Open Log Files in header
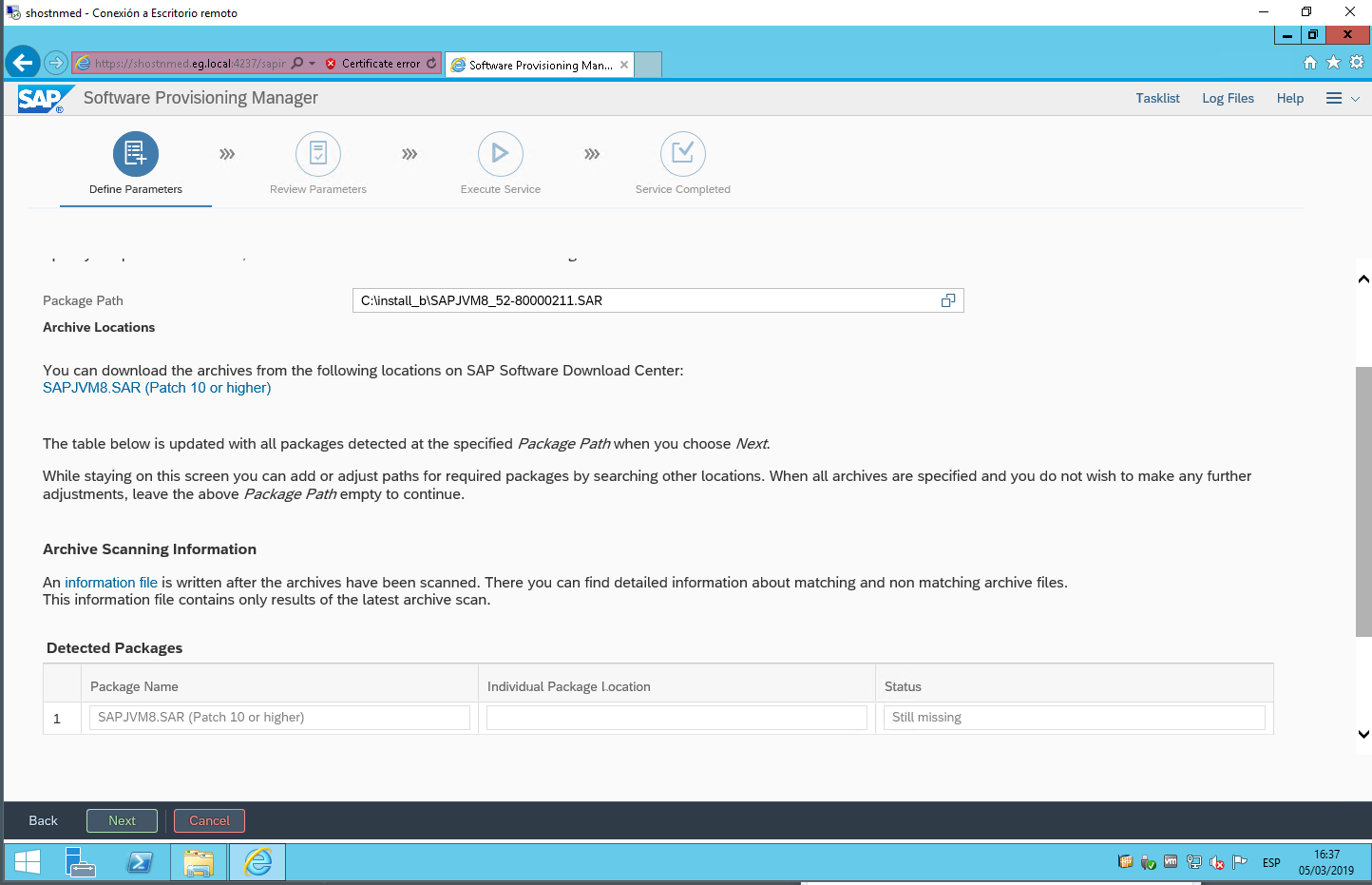 tap(1228, 99)
